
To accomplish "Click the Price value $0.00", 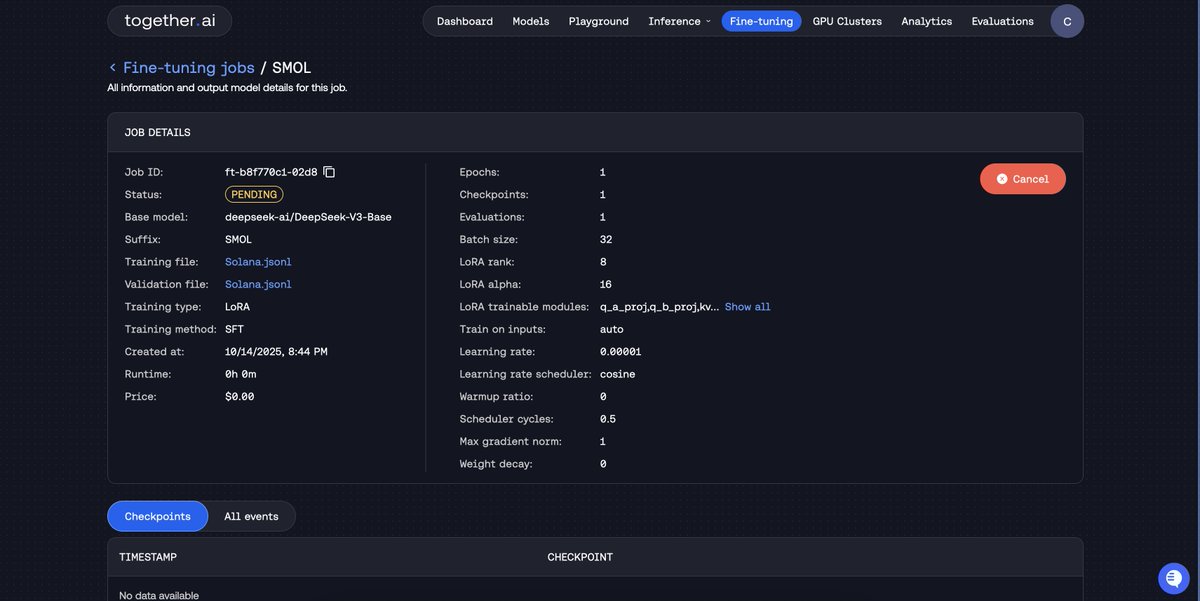I will tap(240, 397).
